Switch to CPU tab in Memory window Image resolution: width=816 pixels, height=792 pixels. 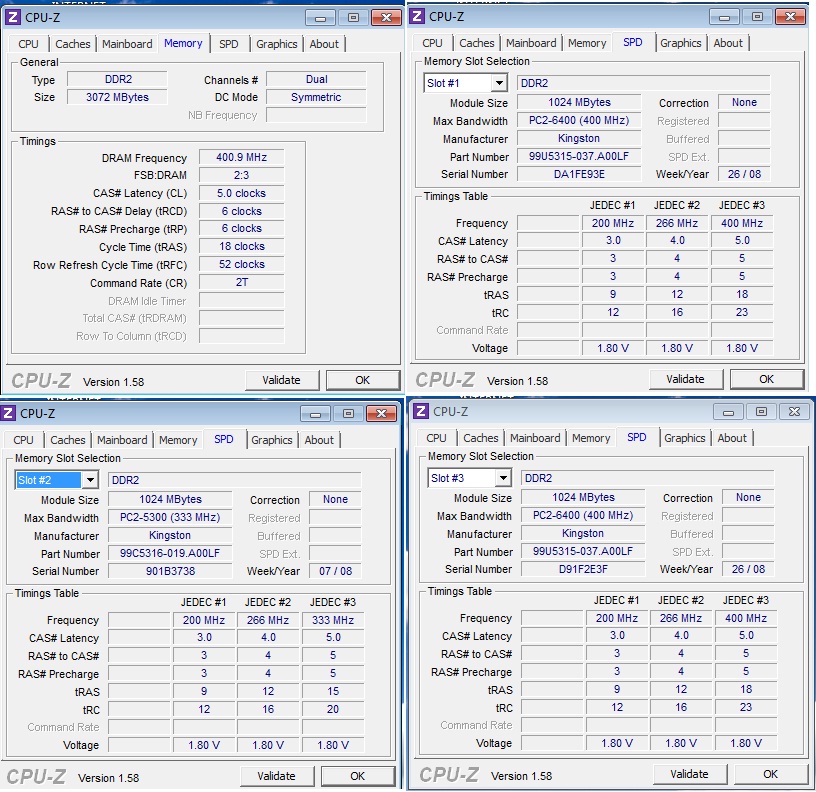click(29, 44)
